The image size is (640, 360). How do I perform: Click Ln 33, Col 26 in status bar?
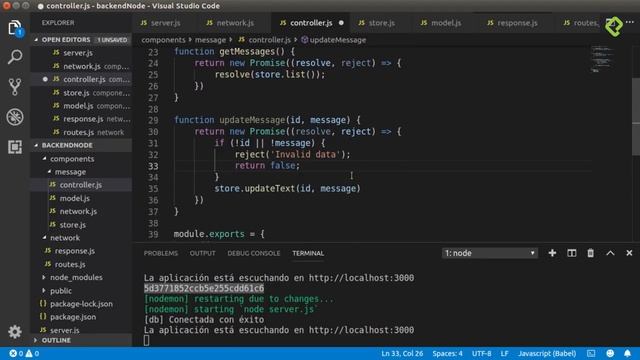[x=402, y=353]
